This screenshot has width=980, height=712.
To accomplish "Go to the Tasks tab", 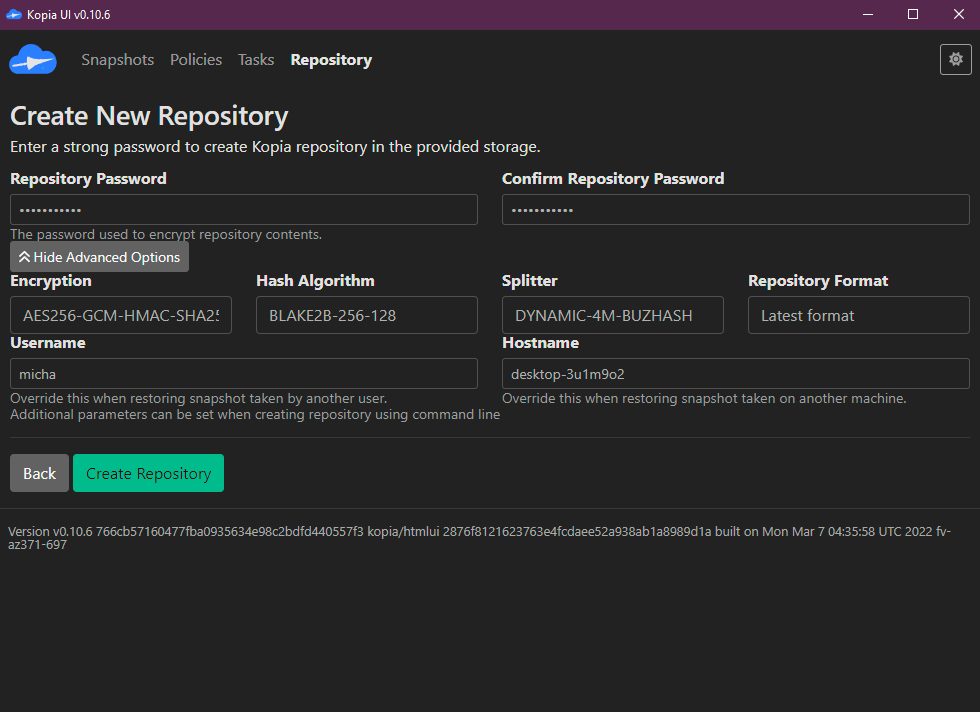I will [256, 60].
